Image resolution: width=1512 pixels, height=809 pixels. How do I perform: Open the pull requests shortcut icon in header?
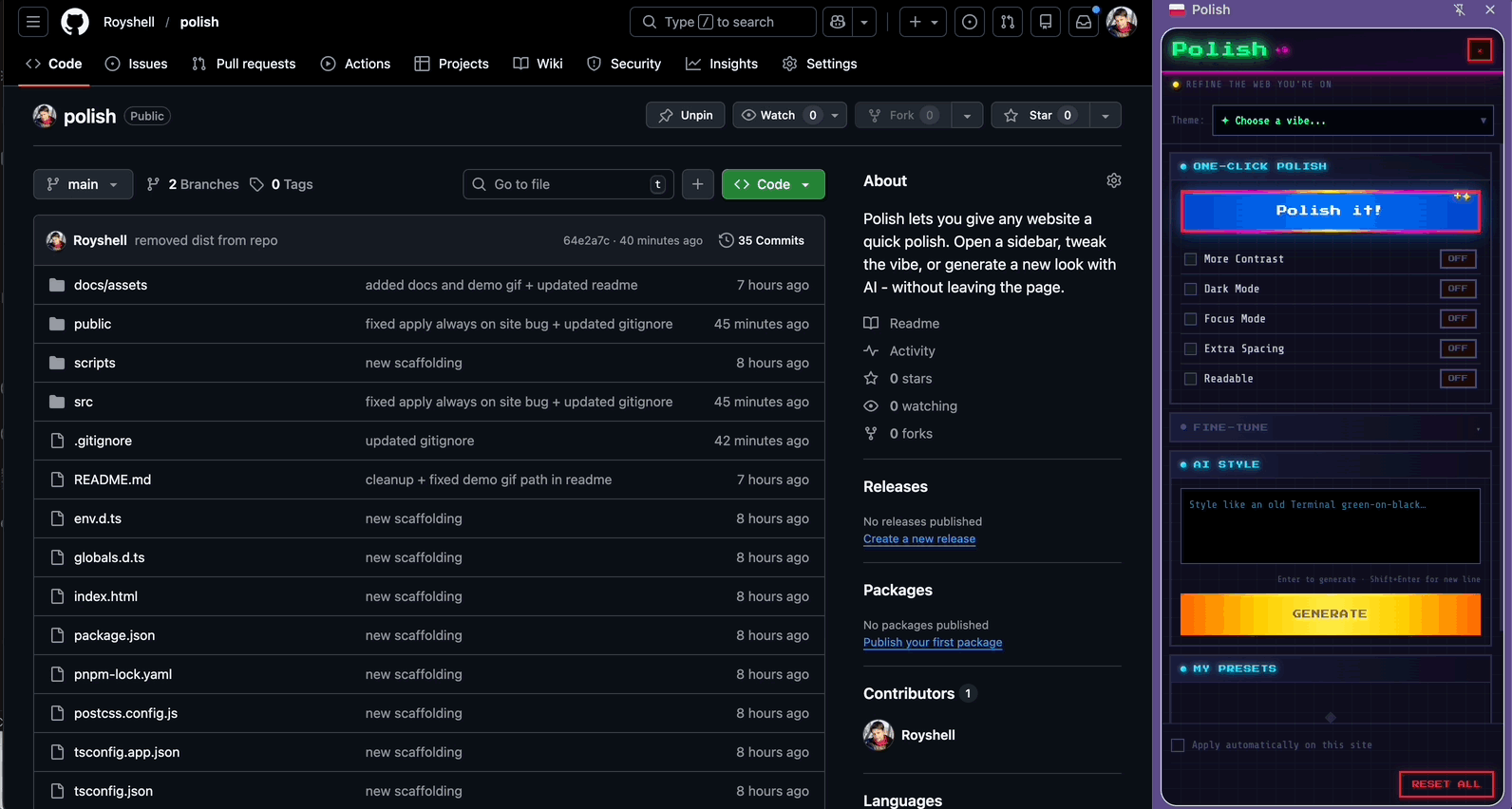1008,22
